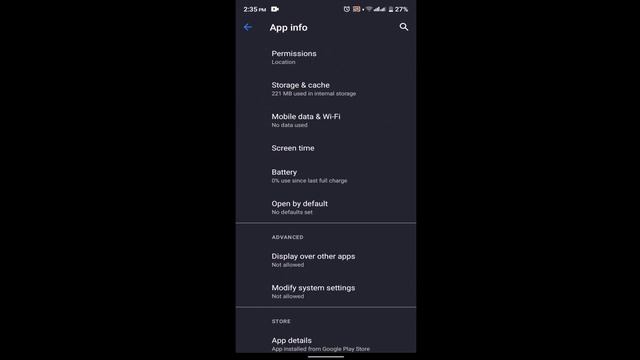The width and height of the screenshot is (640, 360).
Task: Tap the Advanced section header
Action: click(x=288, y=237)
